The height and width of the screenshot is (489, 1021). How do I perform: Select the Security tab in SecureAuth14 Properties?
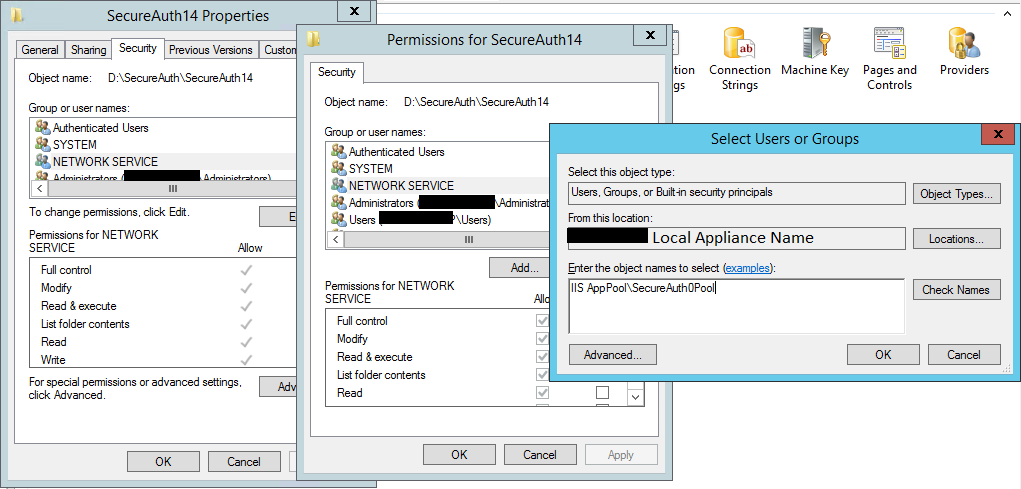click(137, 48)
